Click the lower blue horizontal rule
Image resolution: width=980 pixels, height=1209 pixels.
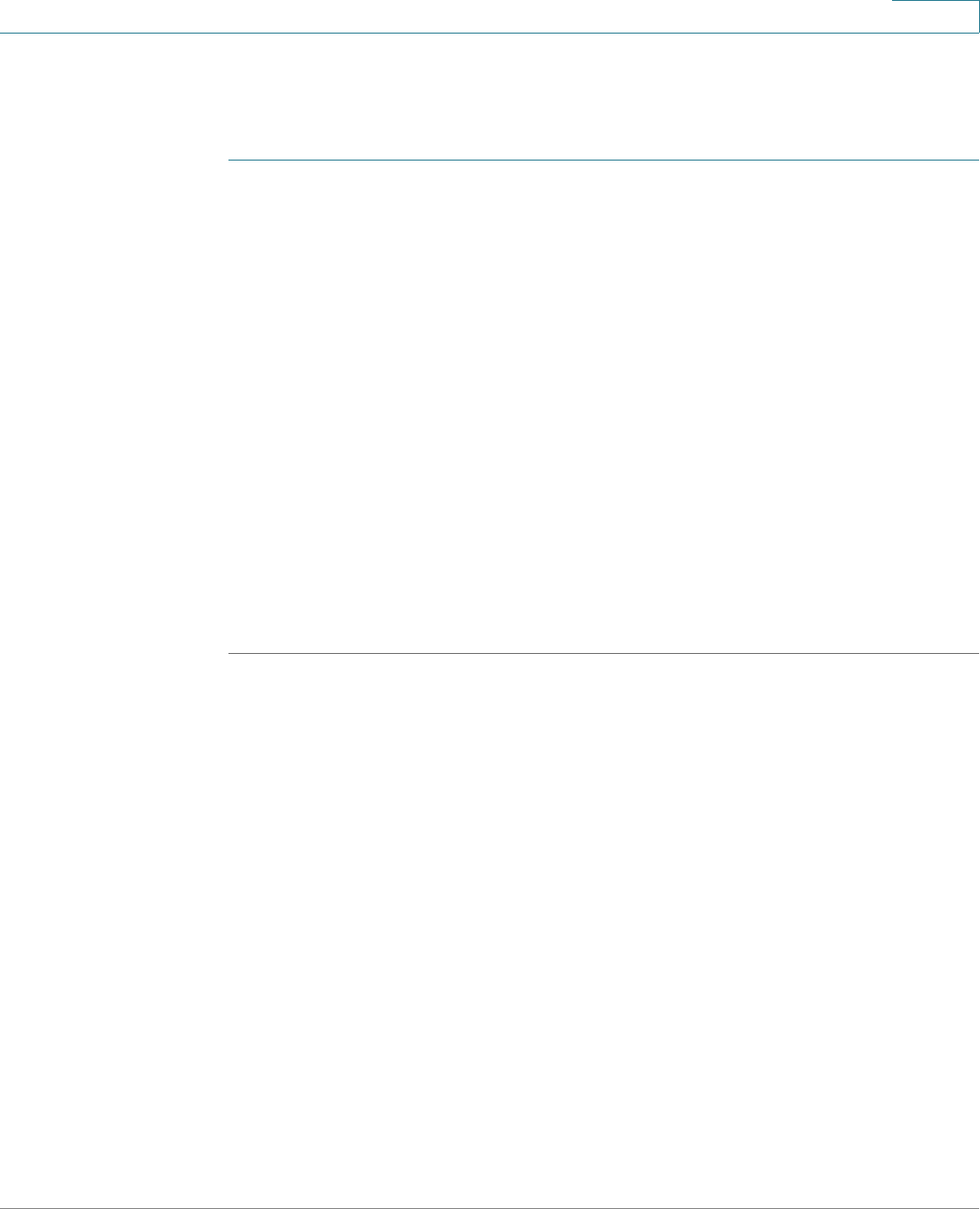click(x=604, y=653)
